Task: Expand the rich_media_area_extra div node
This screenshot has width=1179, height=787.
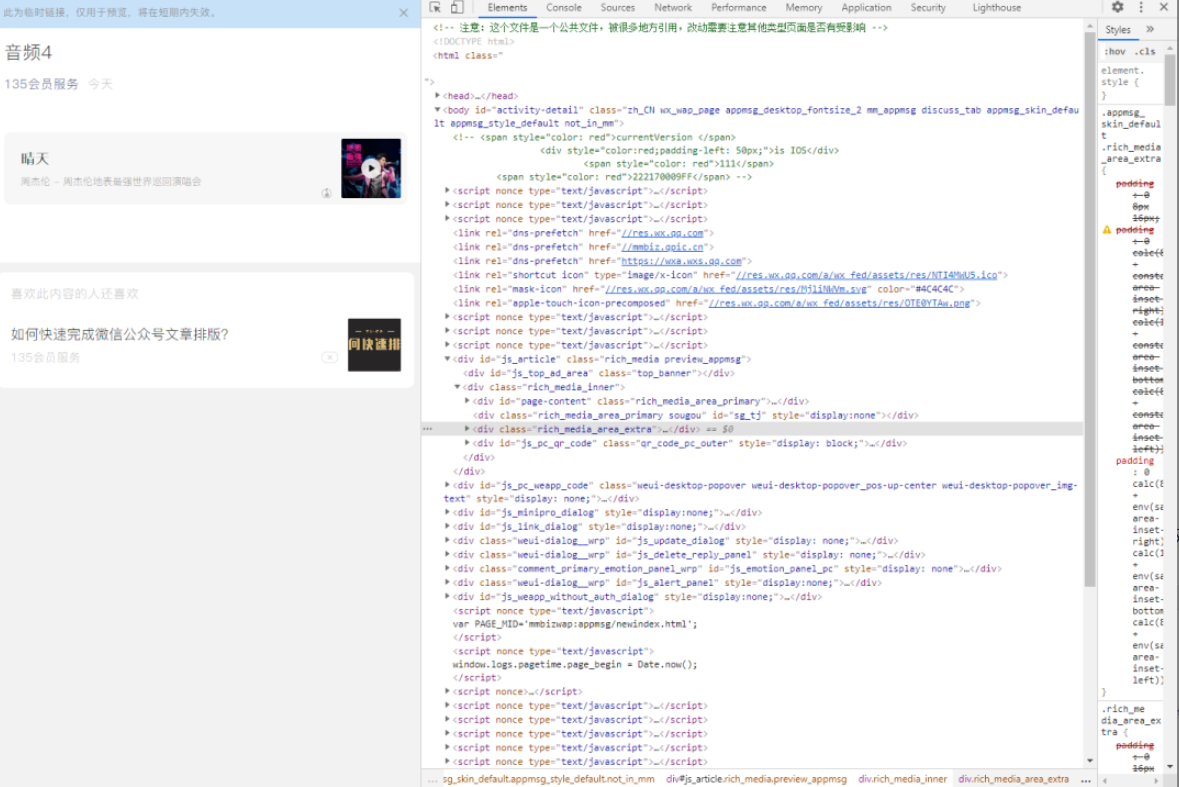Action: coord(467,429)
